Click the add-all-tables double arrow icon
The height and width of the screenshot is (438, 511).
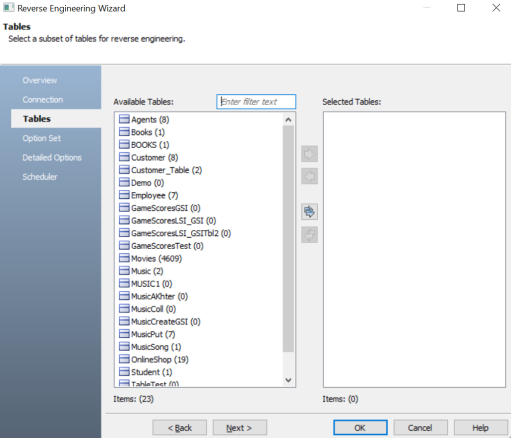pyautogui.click(x=309, y=212)
